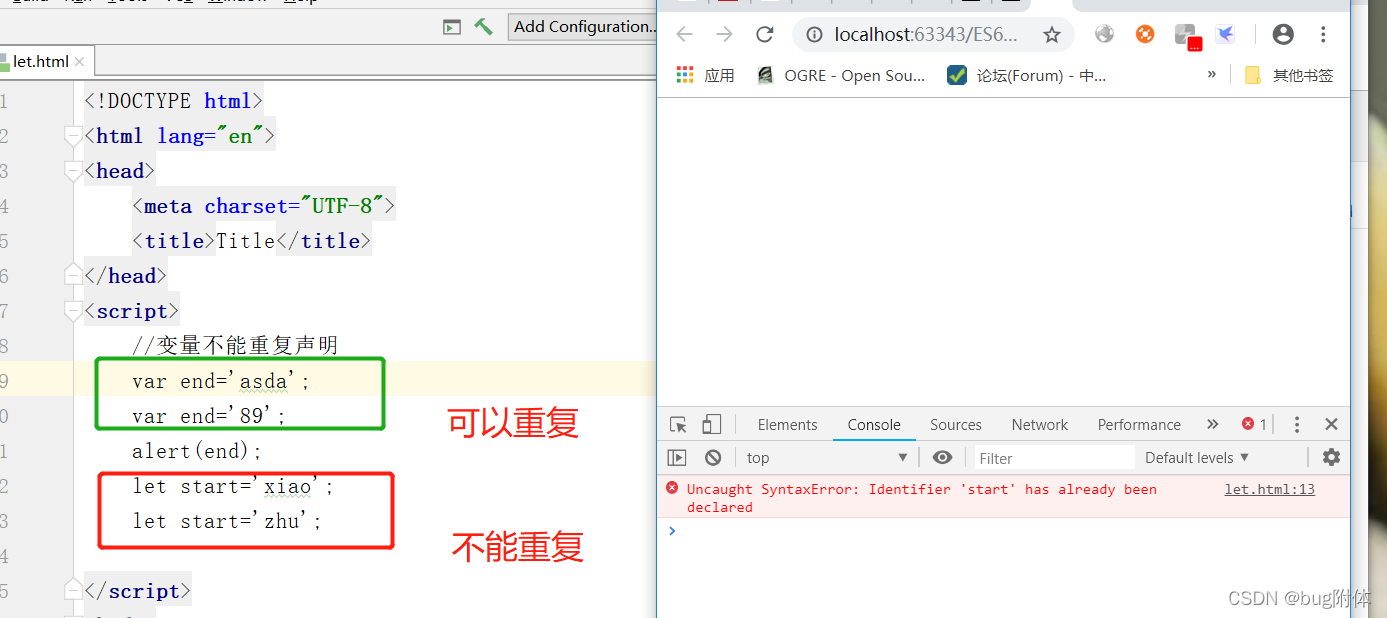Image resolution: width=1387 pixels, height=618 pixels.
Task: Show the console sidebar
Action: point(677,457)
